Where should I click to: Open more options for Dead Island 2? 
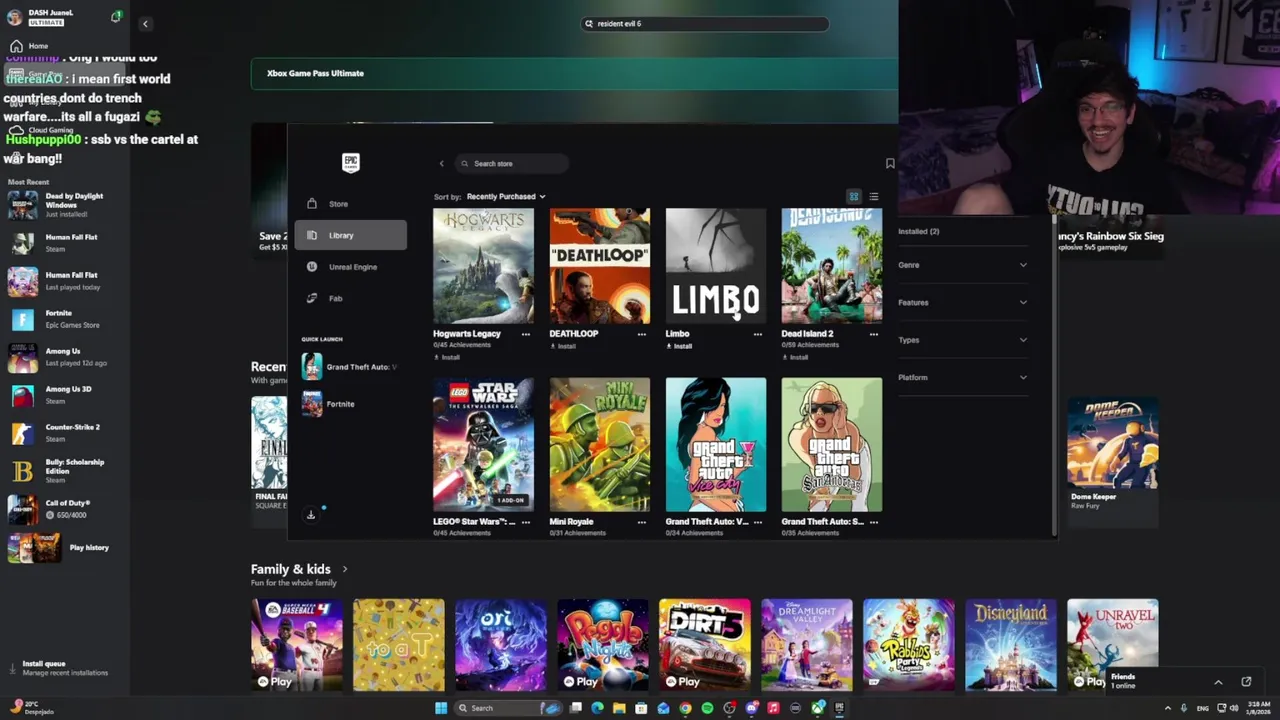pos(874,334)
